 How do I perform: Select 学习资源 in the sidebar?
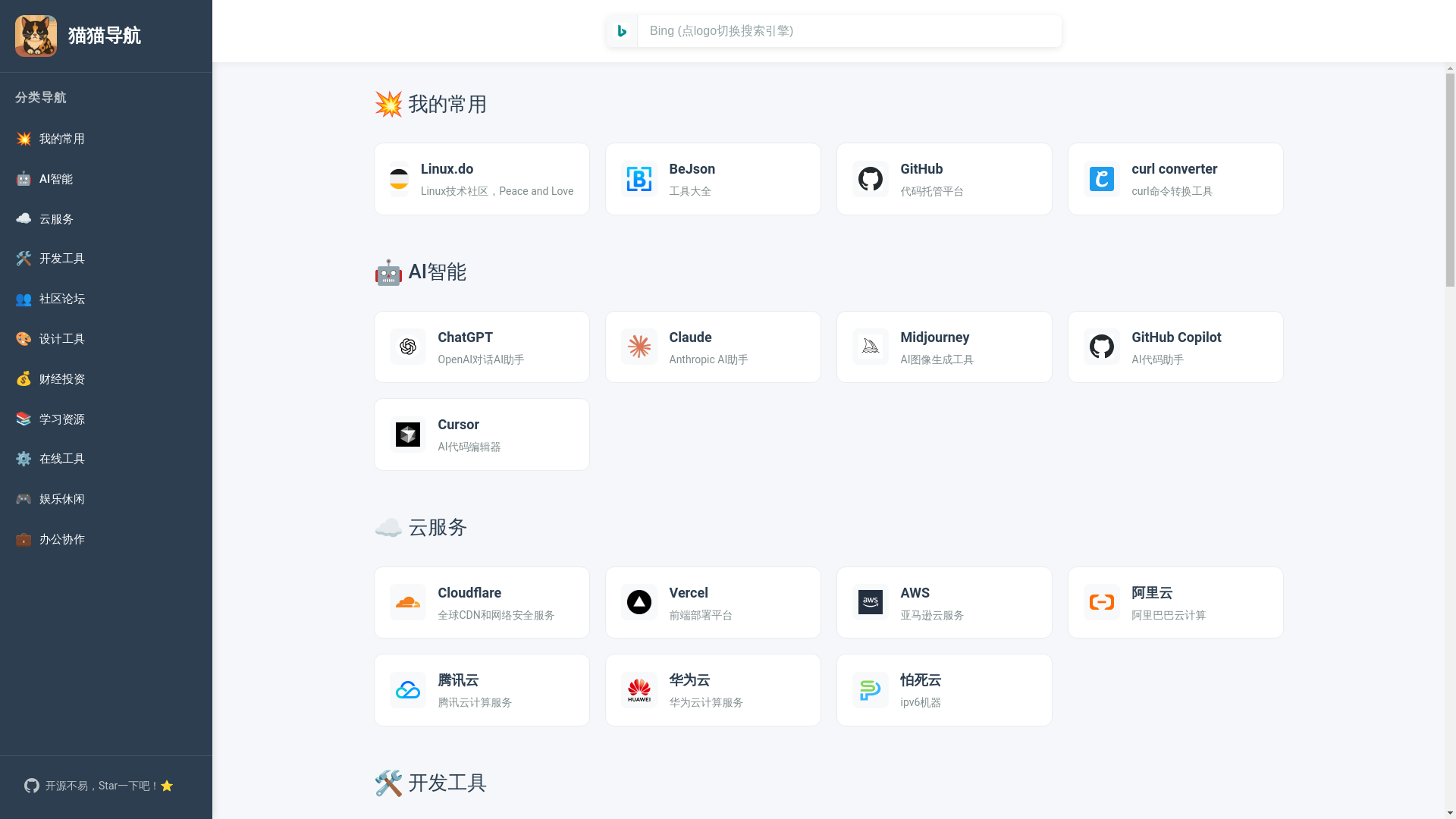pos(106,419)
